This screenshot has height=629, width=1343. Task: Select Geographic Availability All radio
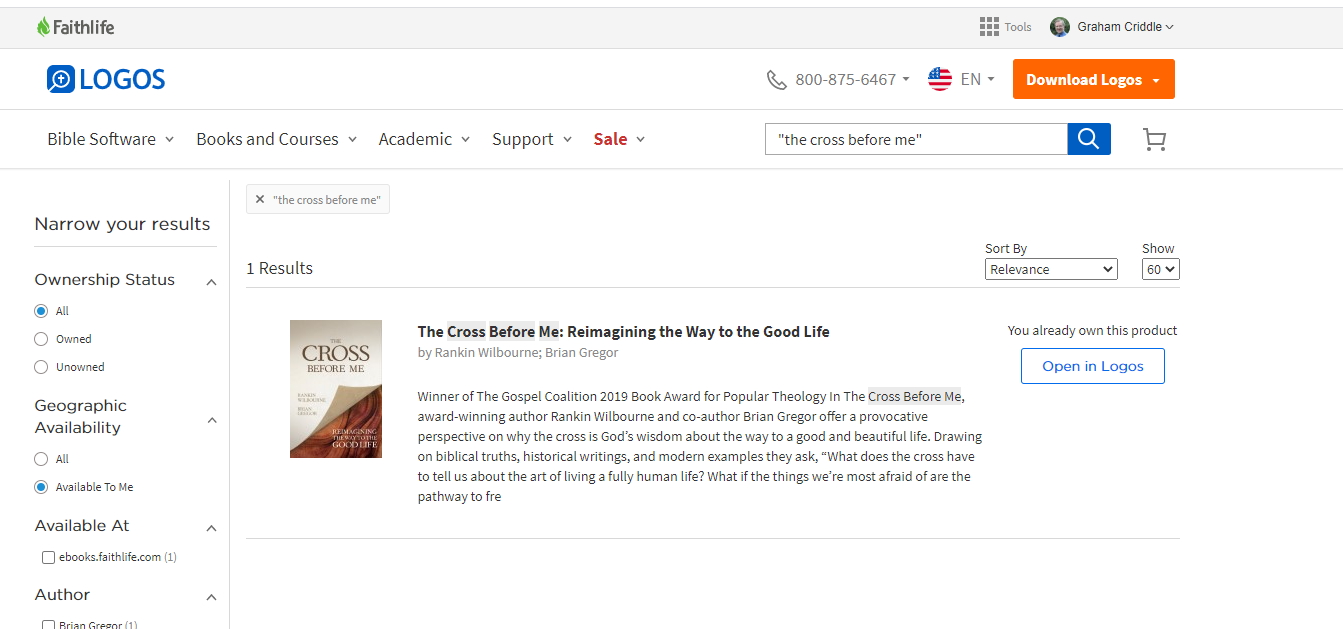point(41,459)
